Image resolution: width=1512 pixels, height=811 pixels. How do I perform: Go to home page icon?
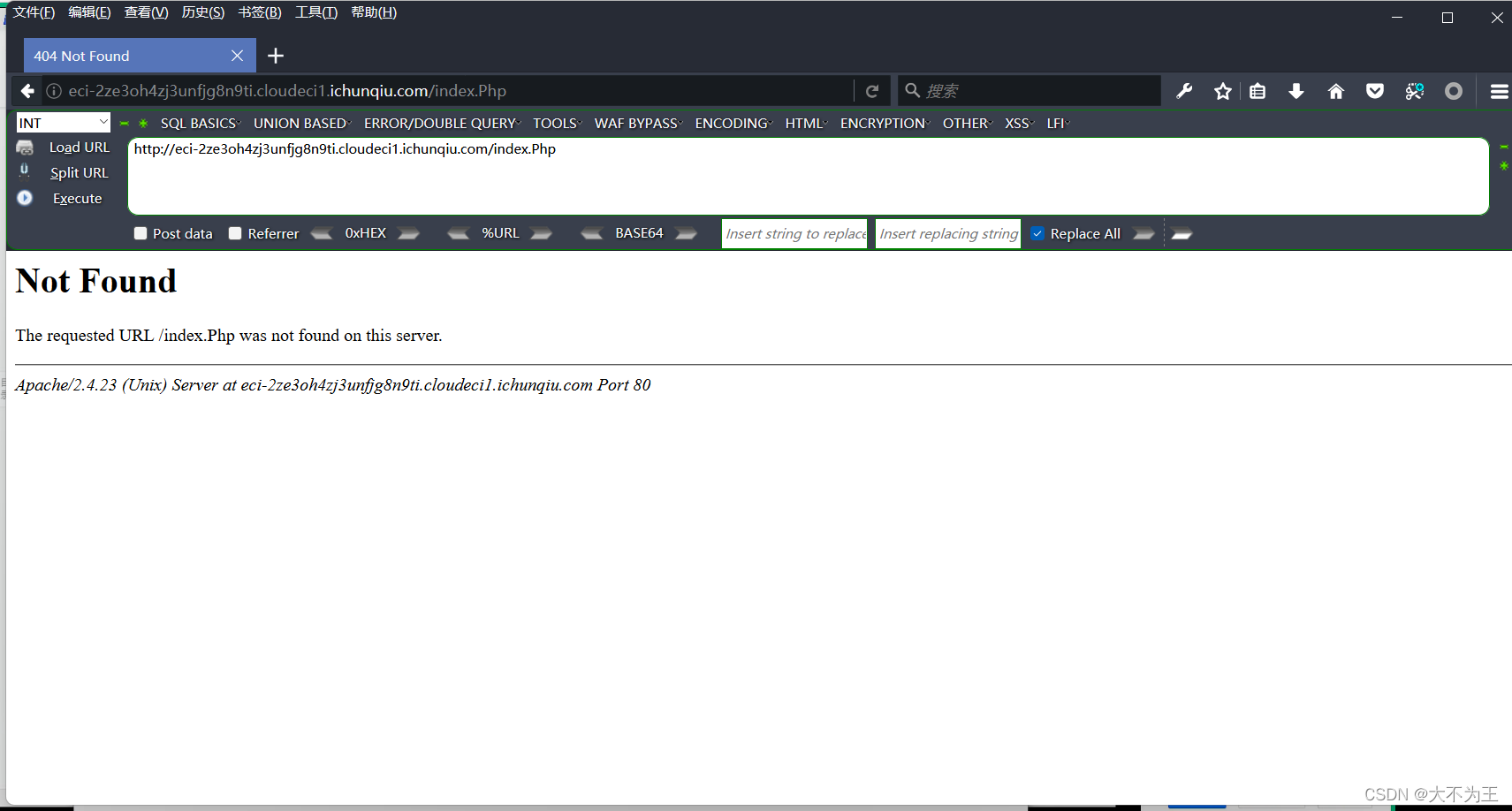pos(1336,91)
